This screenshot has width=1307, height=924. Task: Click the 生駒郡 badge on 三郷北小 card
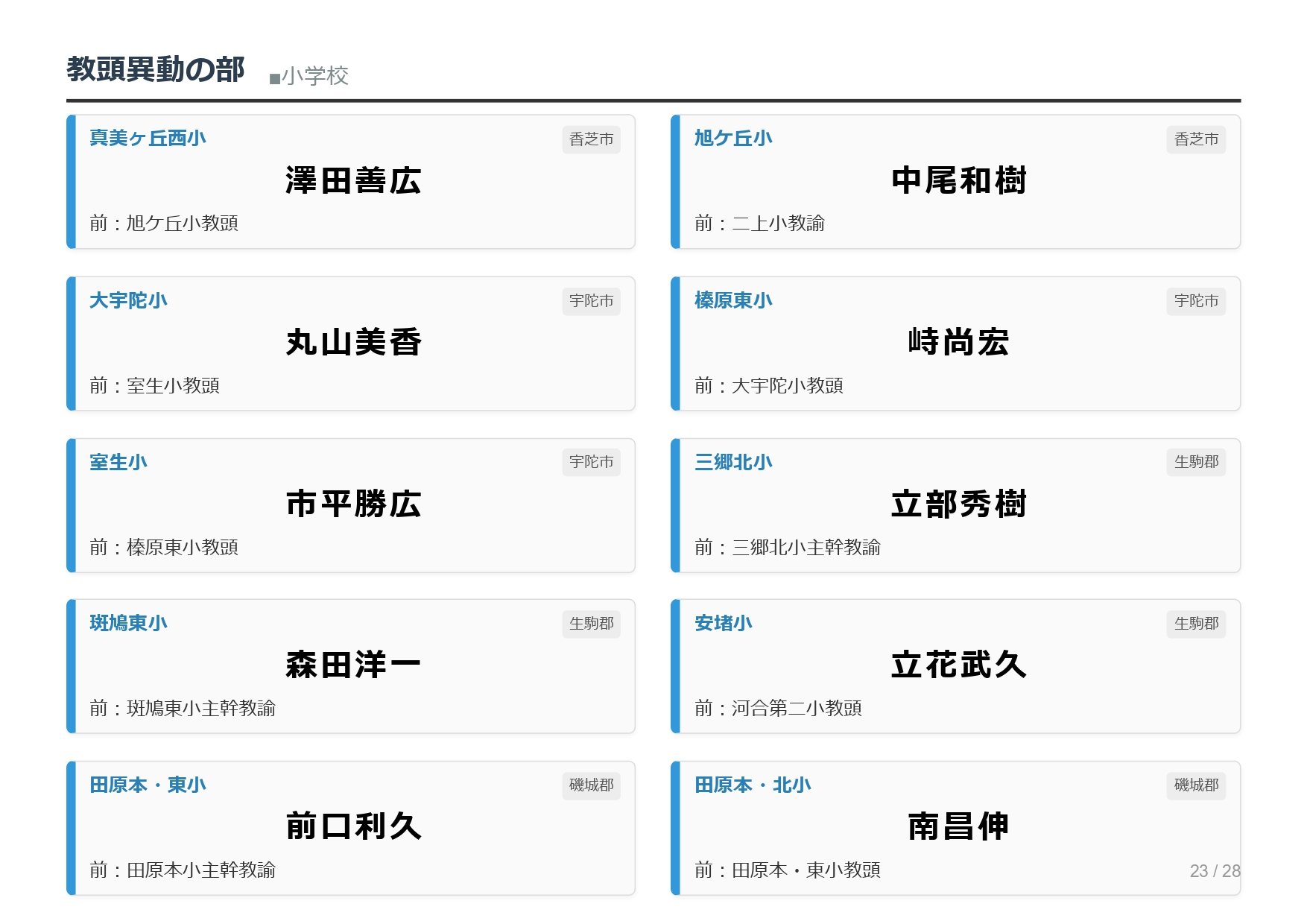tap(1195, 462)
